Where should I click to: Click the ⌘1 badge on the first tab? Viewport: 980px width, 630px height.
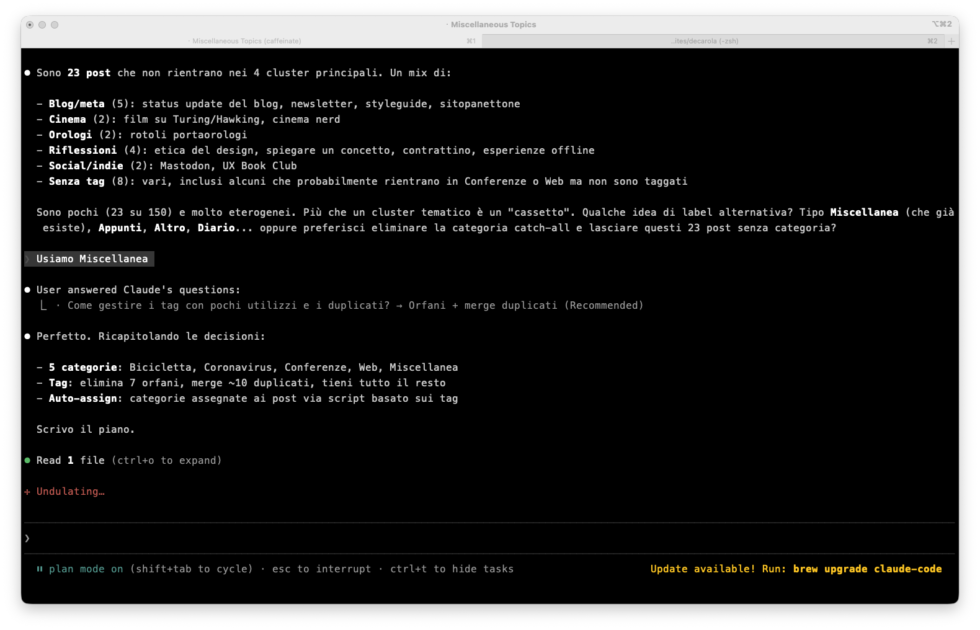(x=469, y=41)
